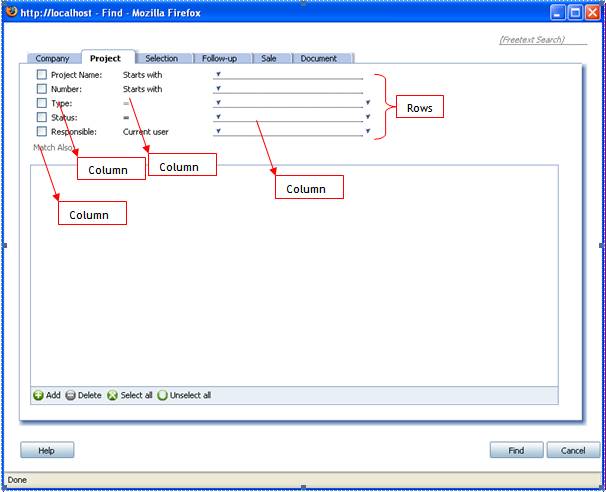Click the Freetext Search field
Screen dimensions: 606x492
tap(543, 40)
